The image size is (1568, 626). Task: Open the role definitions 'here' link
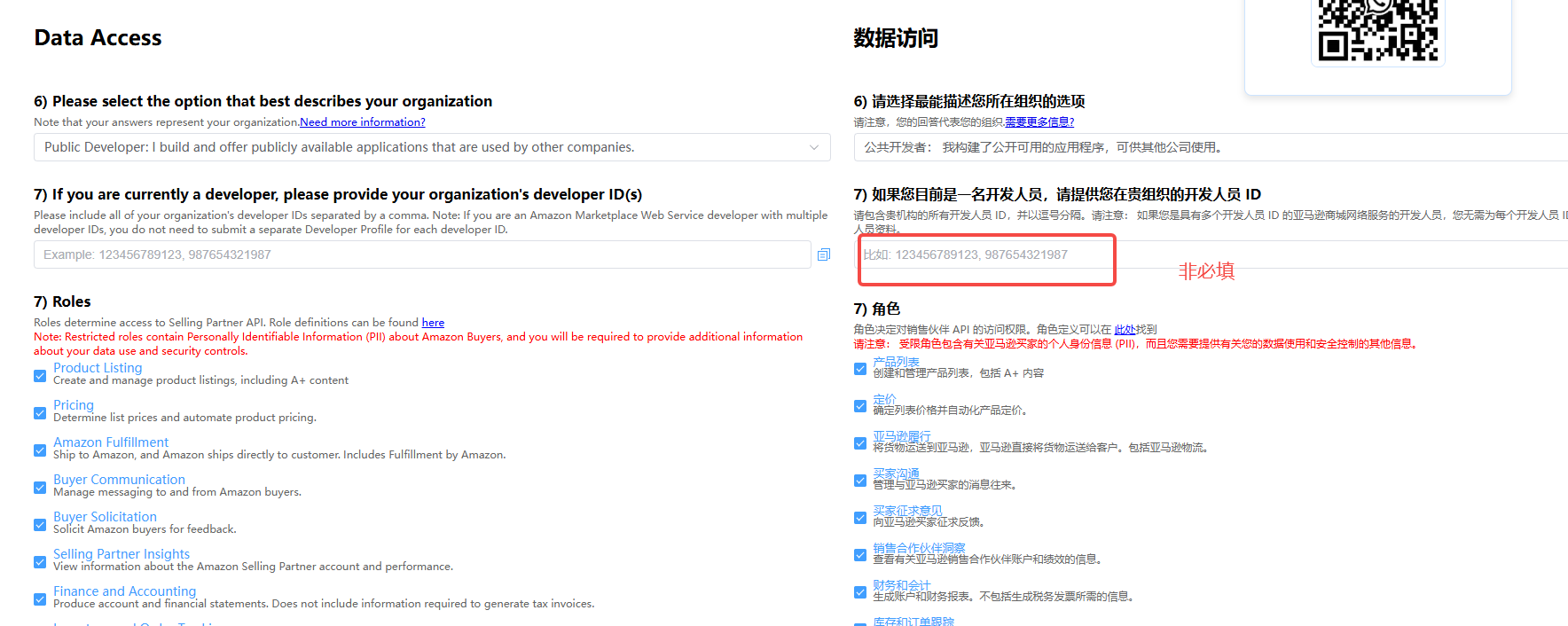point(433,323)
